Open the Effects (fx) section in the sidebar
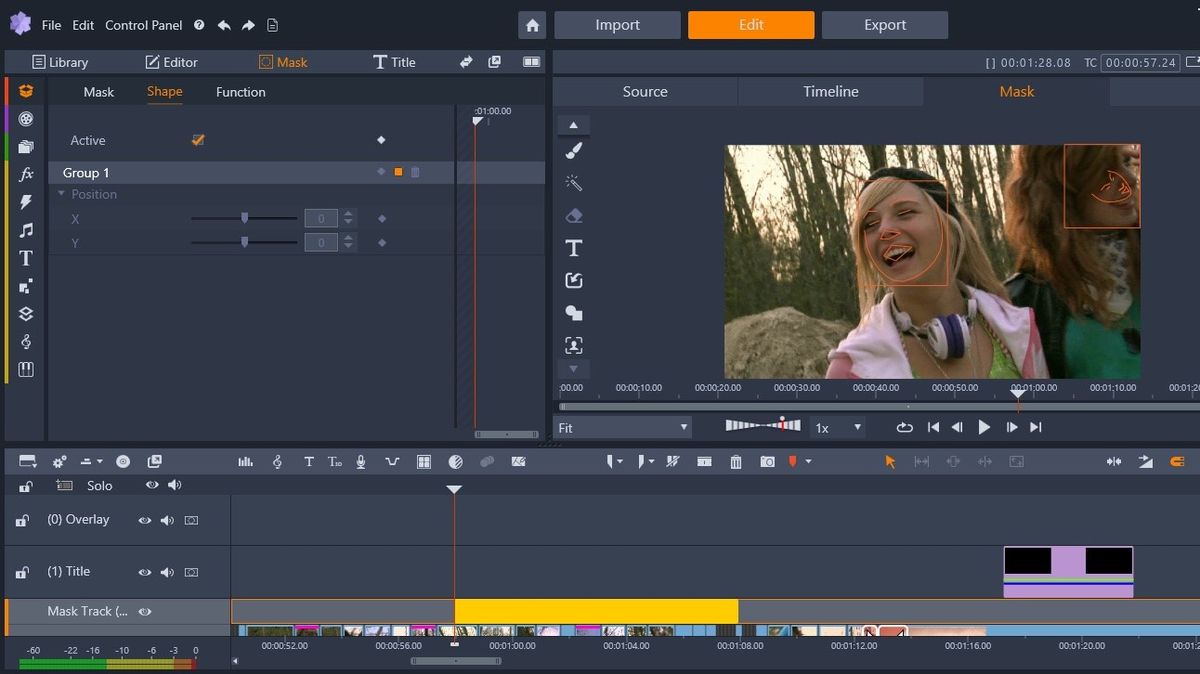The image size is (1200, 674). (x=25, y=173)
